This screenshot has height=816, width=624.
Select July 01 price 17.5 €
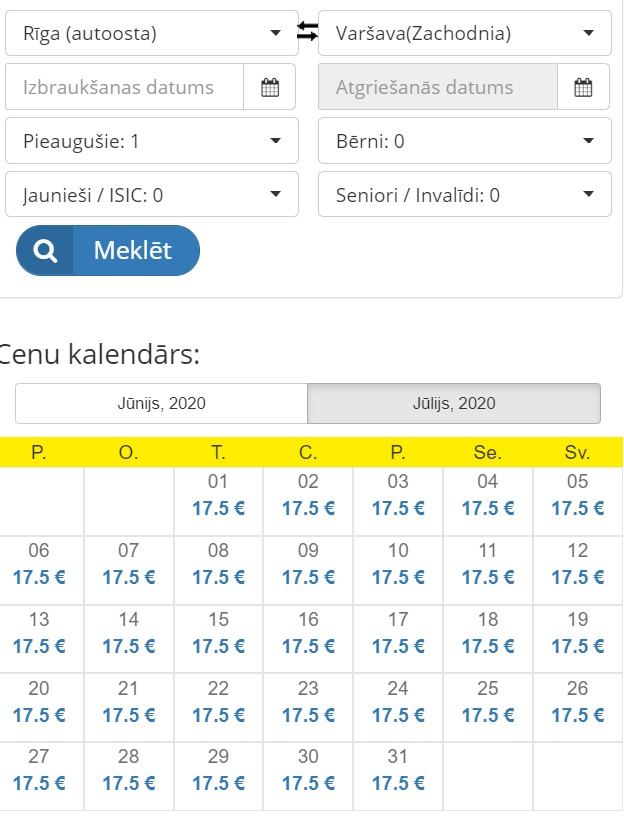click(x=218, y=508)
